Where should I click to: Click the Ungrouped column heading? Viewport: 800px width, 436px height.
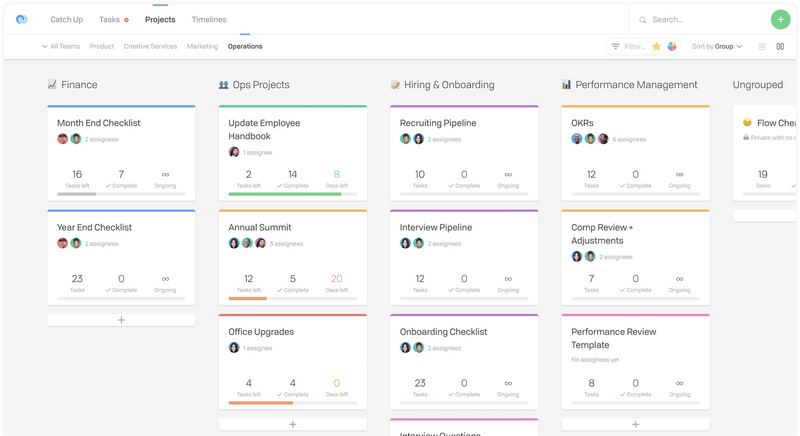(x=758, y=85)
